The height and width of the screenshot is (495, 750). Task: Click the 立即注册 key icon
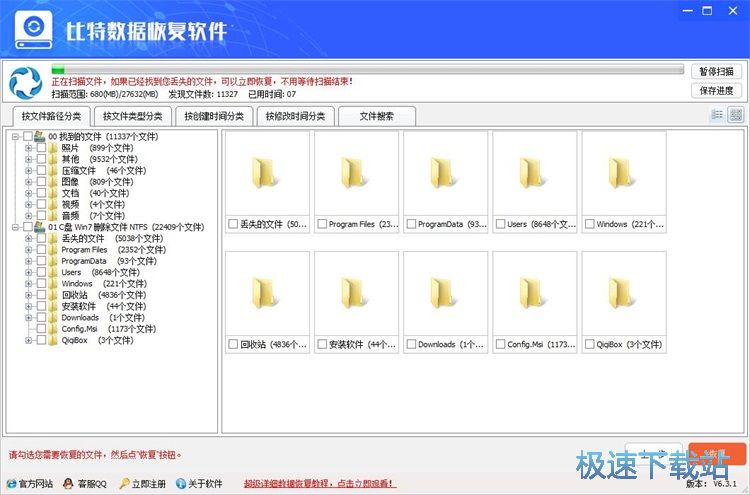coord(124,484)
